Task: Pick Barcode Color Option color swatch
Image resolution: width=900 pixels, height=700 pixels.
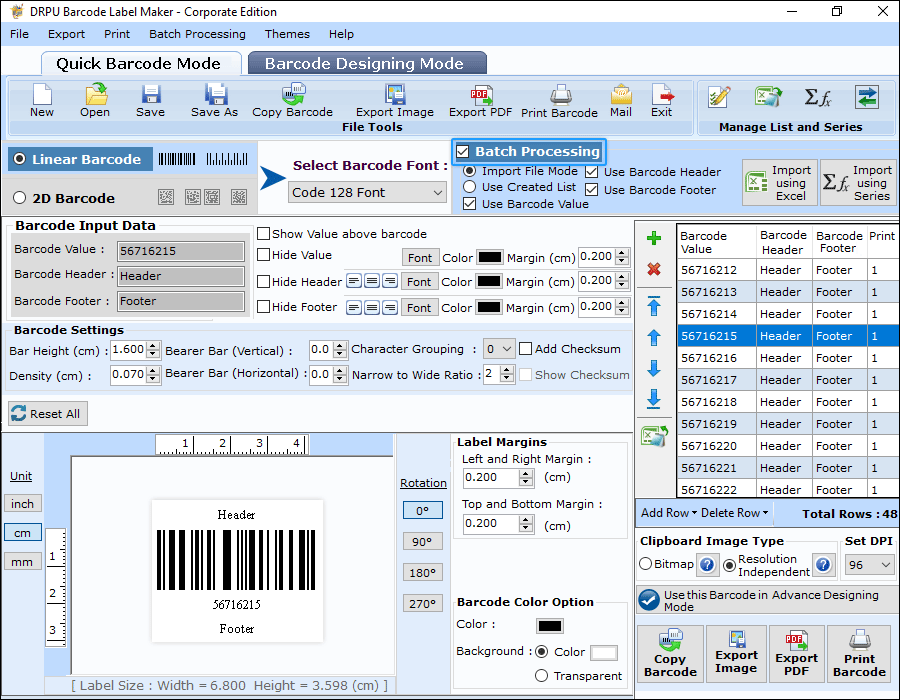Action: 550,626
